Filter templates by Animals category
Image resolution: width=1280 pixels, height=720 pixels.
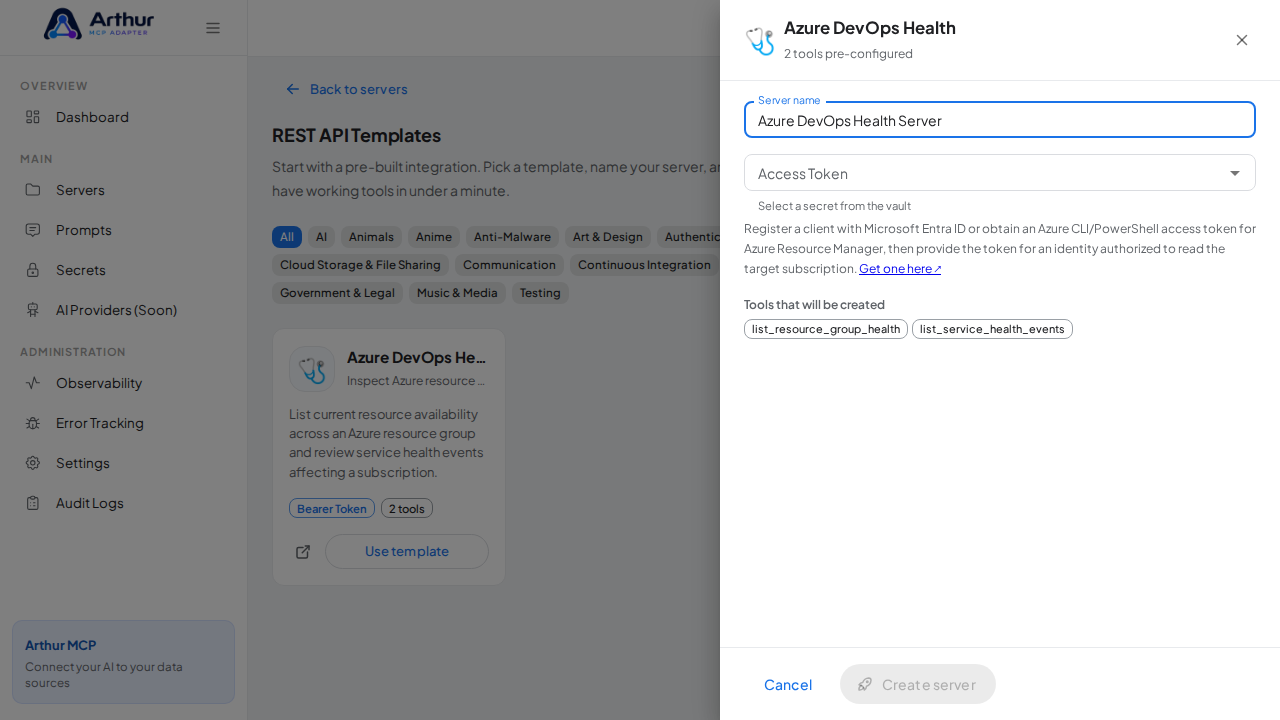tap(371, 237)
